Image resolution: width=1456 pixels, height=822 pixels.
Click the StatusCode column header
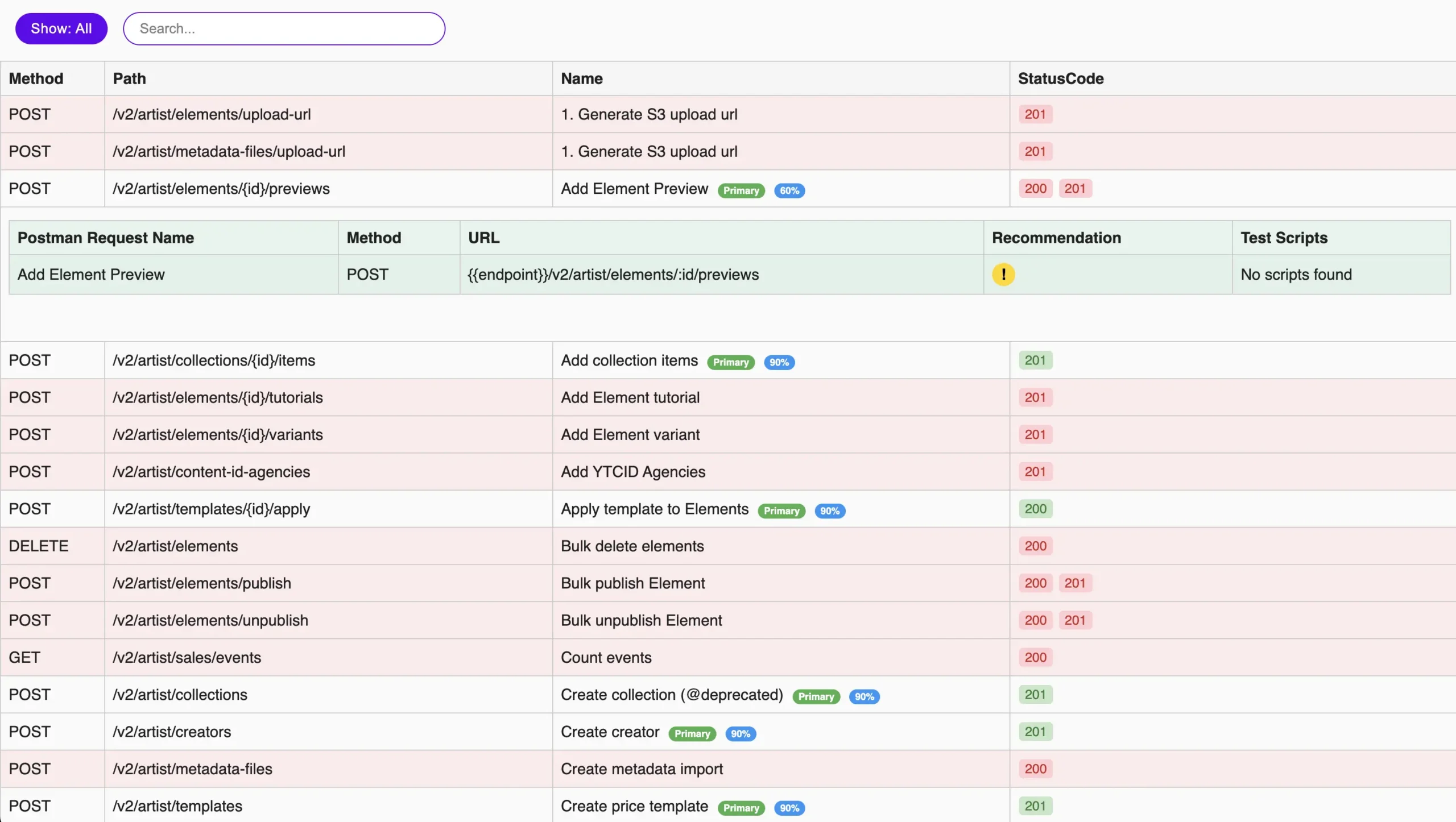(x=1060, y=78)
